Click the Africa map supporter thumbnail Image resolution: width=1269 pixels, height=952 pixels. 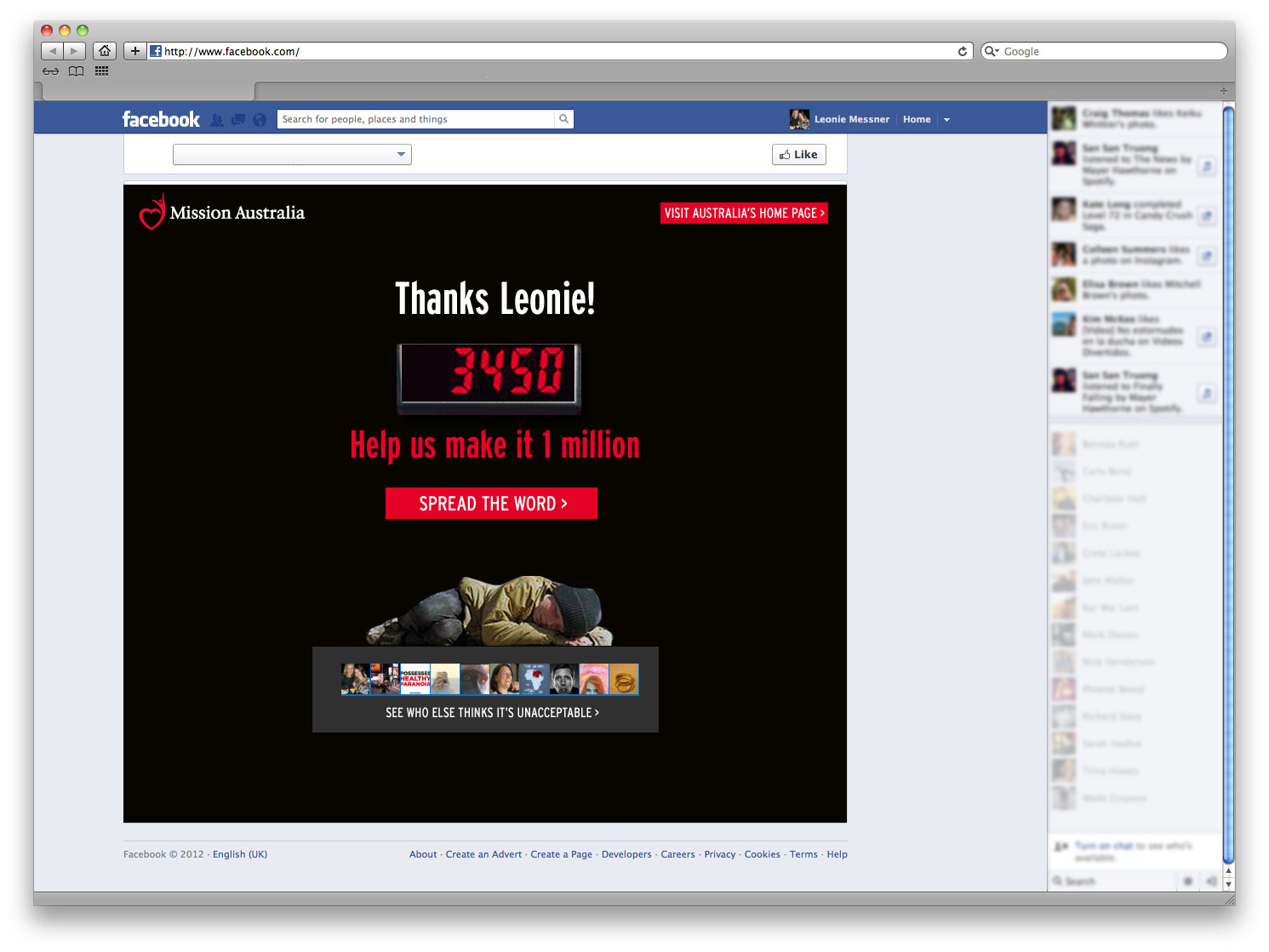[534, 679]
